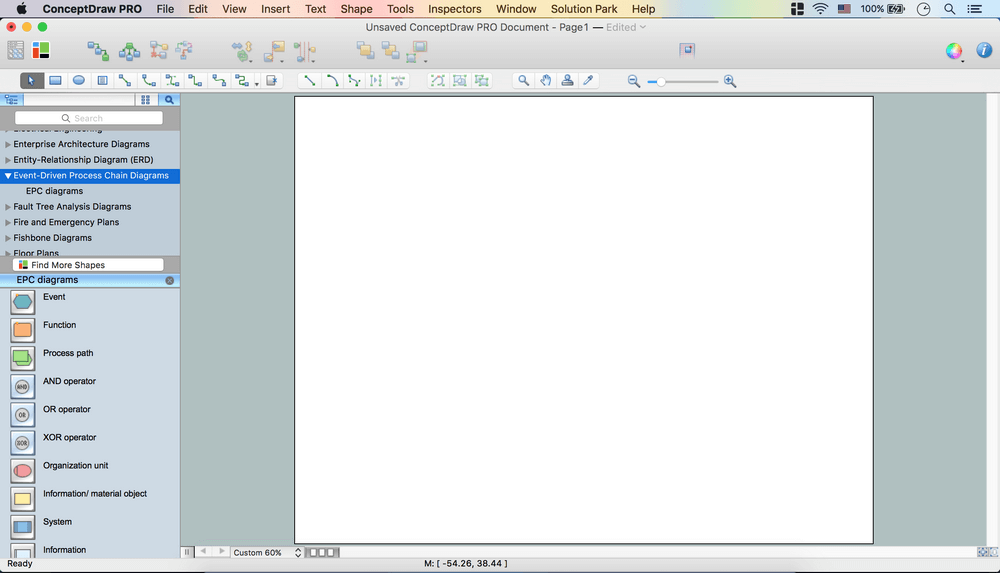This screenshot has height=573, width=1000.
Task: Toggle library grid view button
Action: (146, 100)
